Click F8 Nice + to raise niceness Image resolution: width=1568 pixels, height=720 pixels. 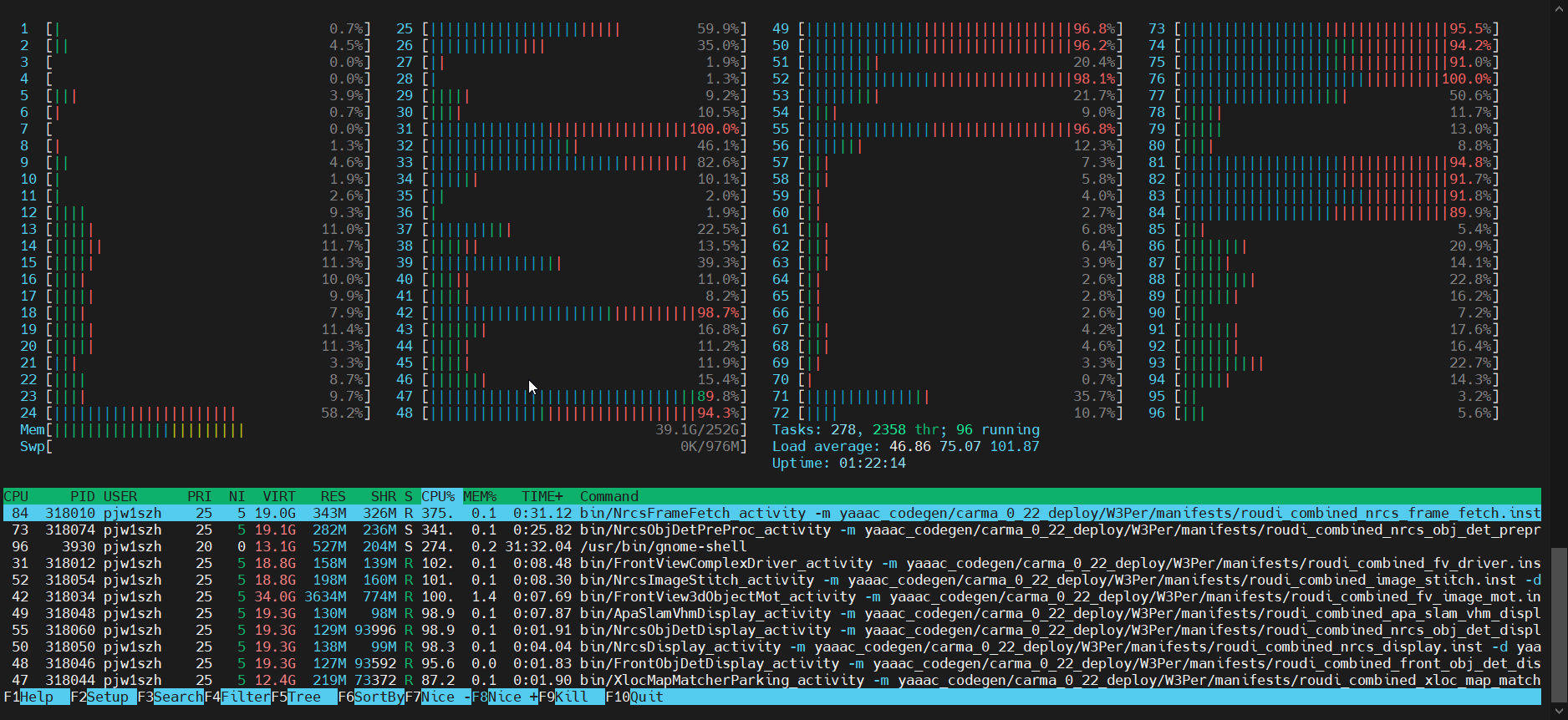point(504,697)
